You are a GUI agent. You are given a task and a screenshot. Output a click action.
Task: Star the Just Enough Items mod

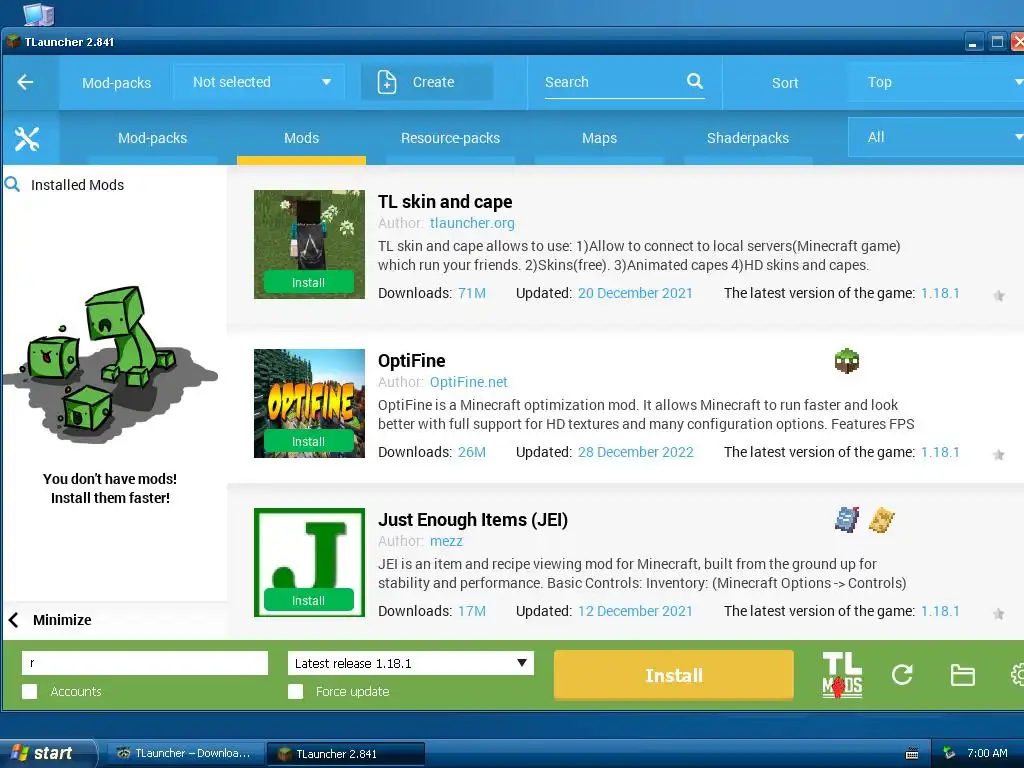(x=999, y=614)
